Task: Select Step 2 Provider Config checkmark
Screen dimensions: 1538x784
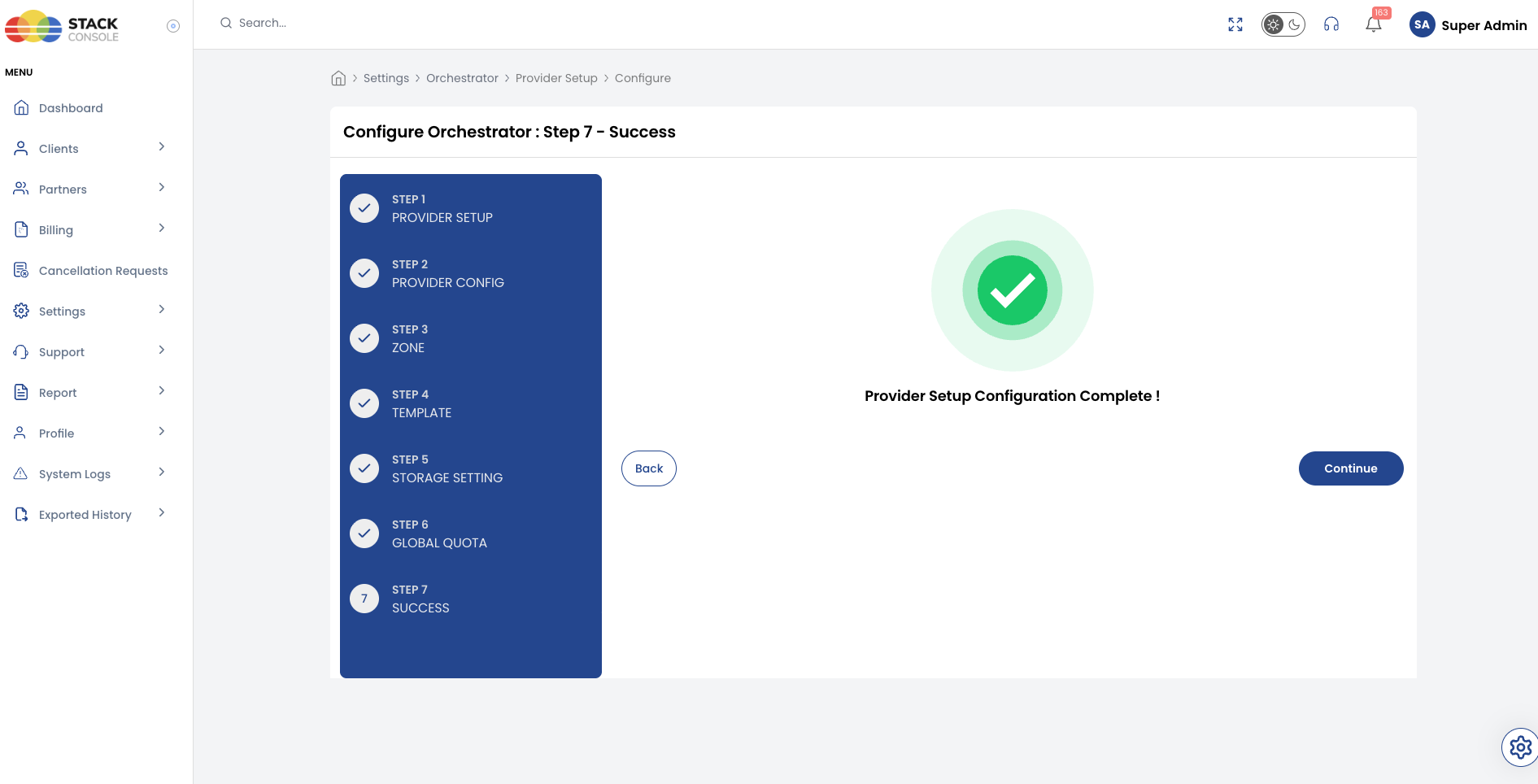Action: (x=364, y=273)
